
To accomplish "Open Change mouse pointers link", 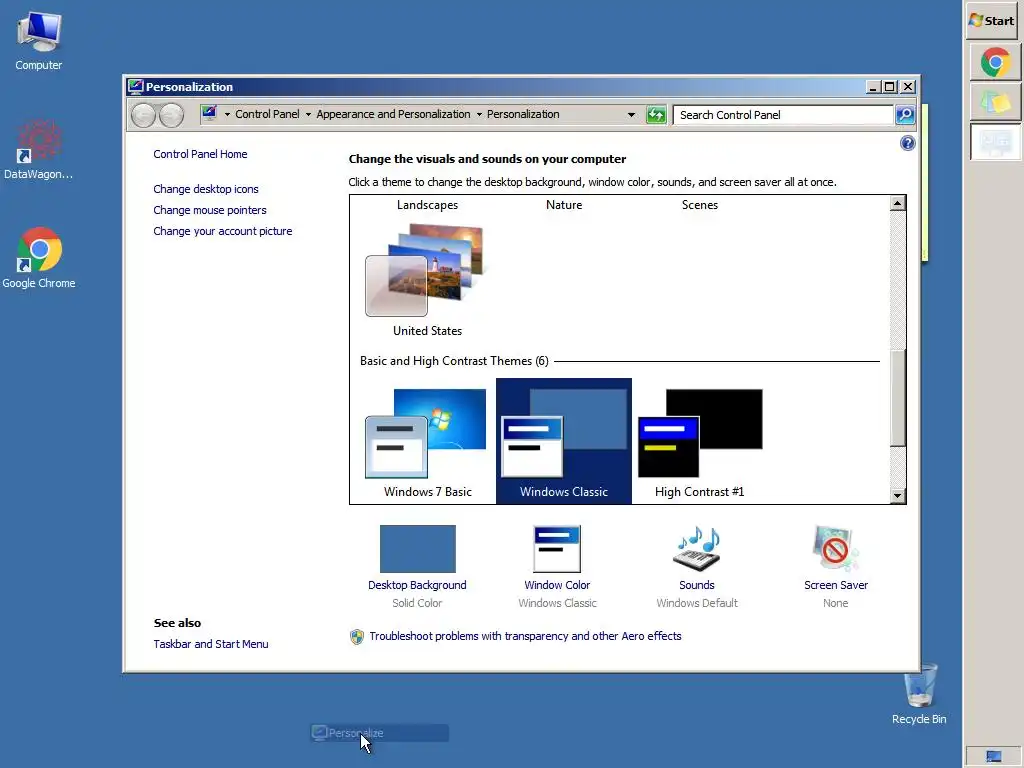I will (210, 210).
